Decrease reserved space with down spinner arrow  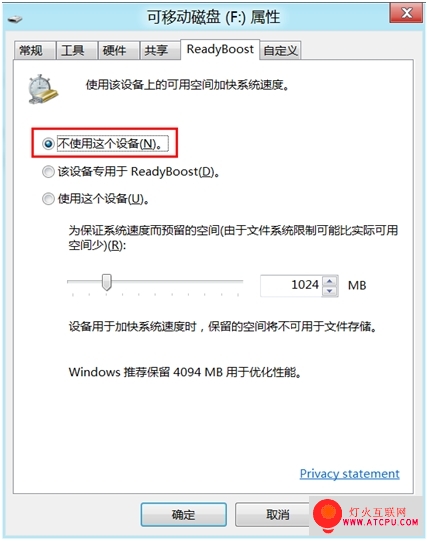330,291
